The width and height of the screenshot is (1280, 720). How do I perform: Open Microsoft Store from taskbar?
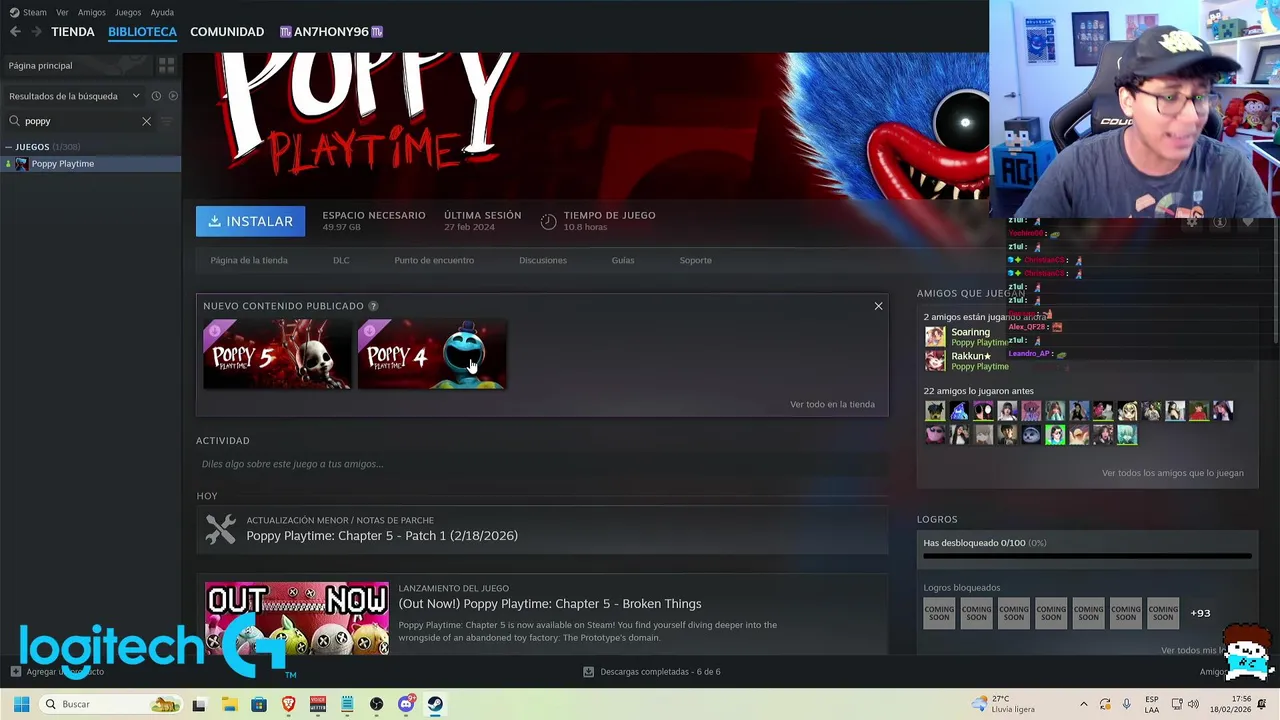259,704
